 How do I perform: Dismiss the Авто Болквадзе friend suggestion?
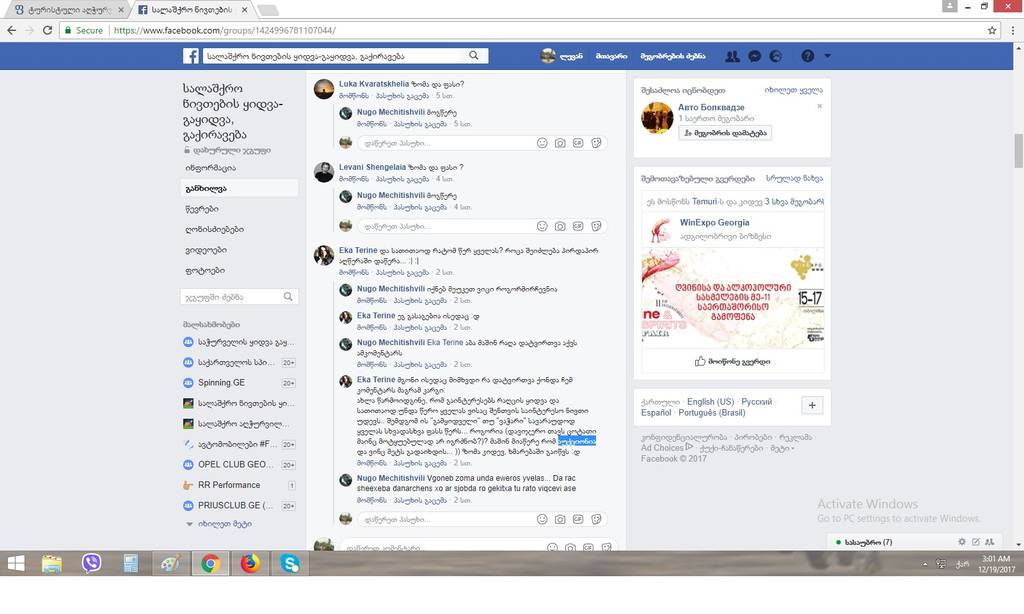point(820,106)
